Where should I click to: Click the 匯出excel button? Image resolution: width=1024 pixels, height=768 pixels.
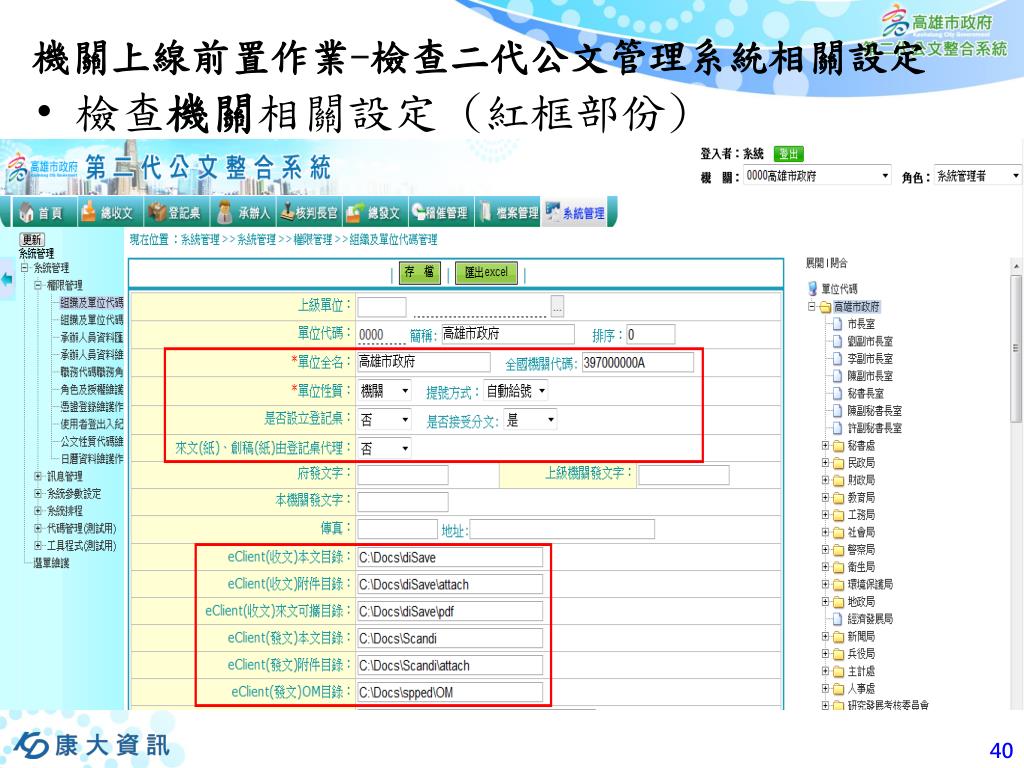pyautogui.click(x=487, y=272)
